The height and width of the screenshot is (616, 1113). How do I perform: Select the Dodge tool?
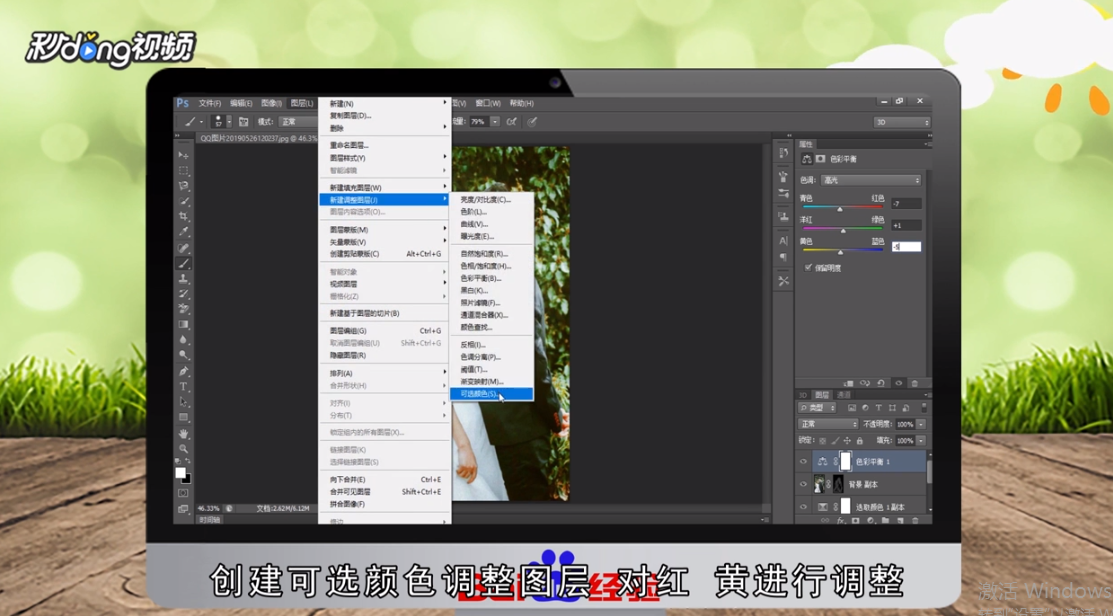183,355
